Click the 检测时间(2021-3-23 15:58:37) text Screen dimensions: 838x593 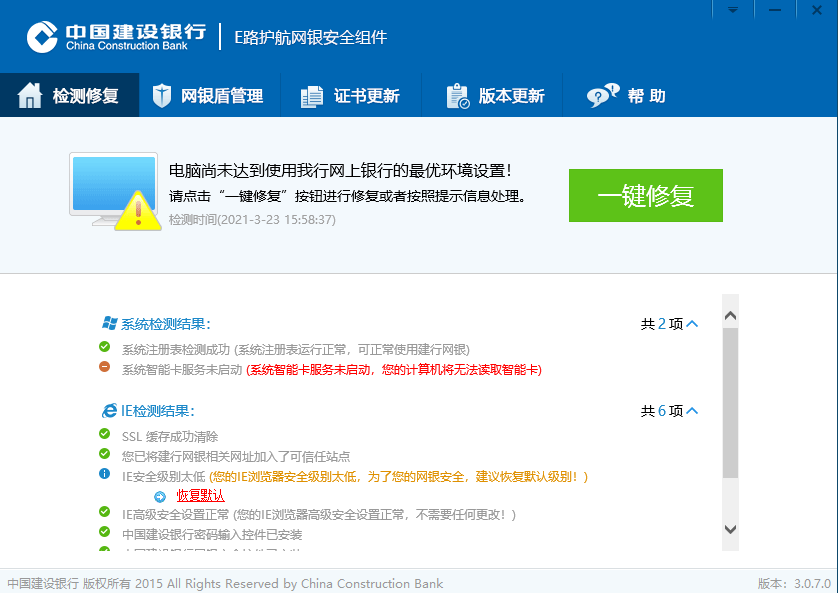click(252, 220)
